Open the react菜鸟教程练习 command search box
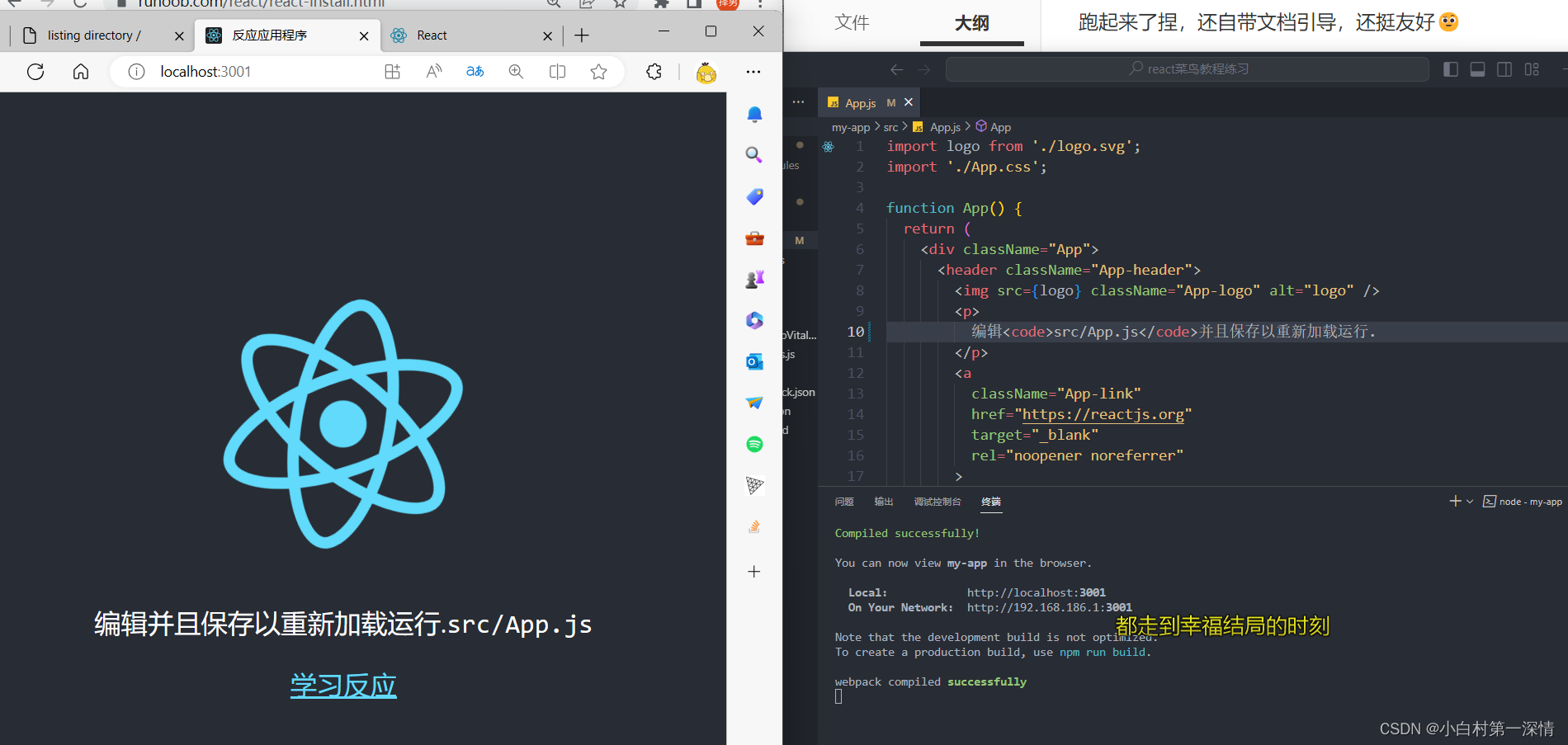 (1188, 69)
